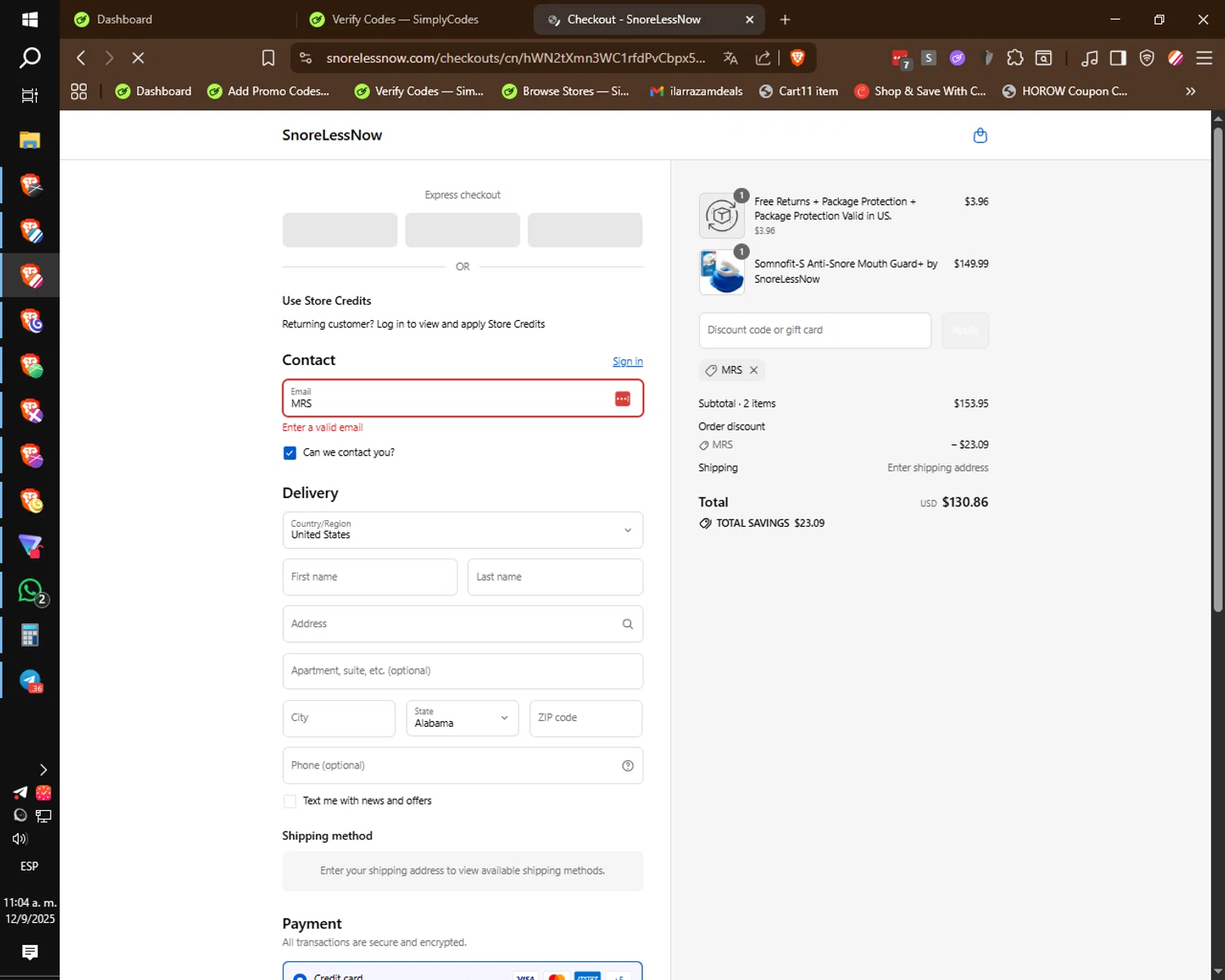The image size is (1225, 980).
Task: Open the 'Browse Stores — Si...' bookmark
Action: pos(565,91)
